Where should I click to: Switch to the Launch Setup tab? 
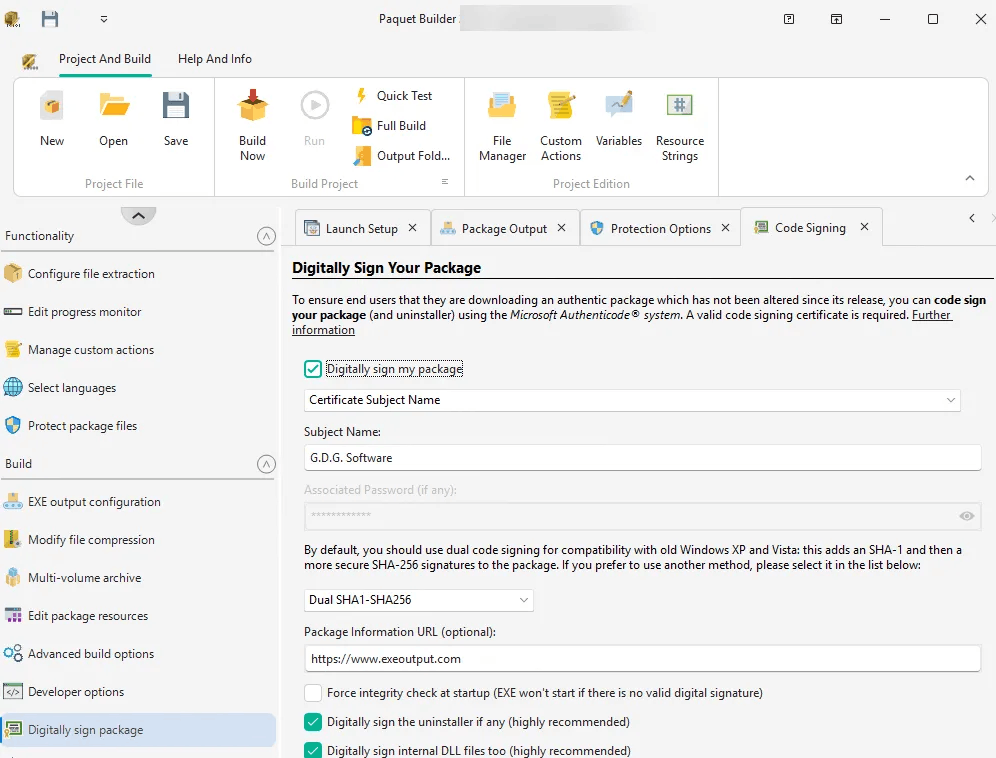pos(361,229)
